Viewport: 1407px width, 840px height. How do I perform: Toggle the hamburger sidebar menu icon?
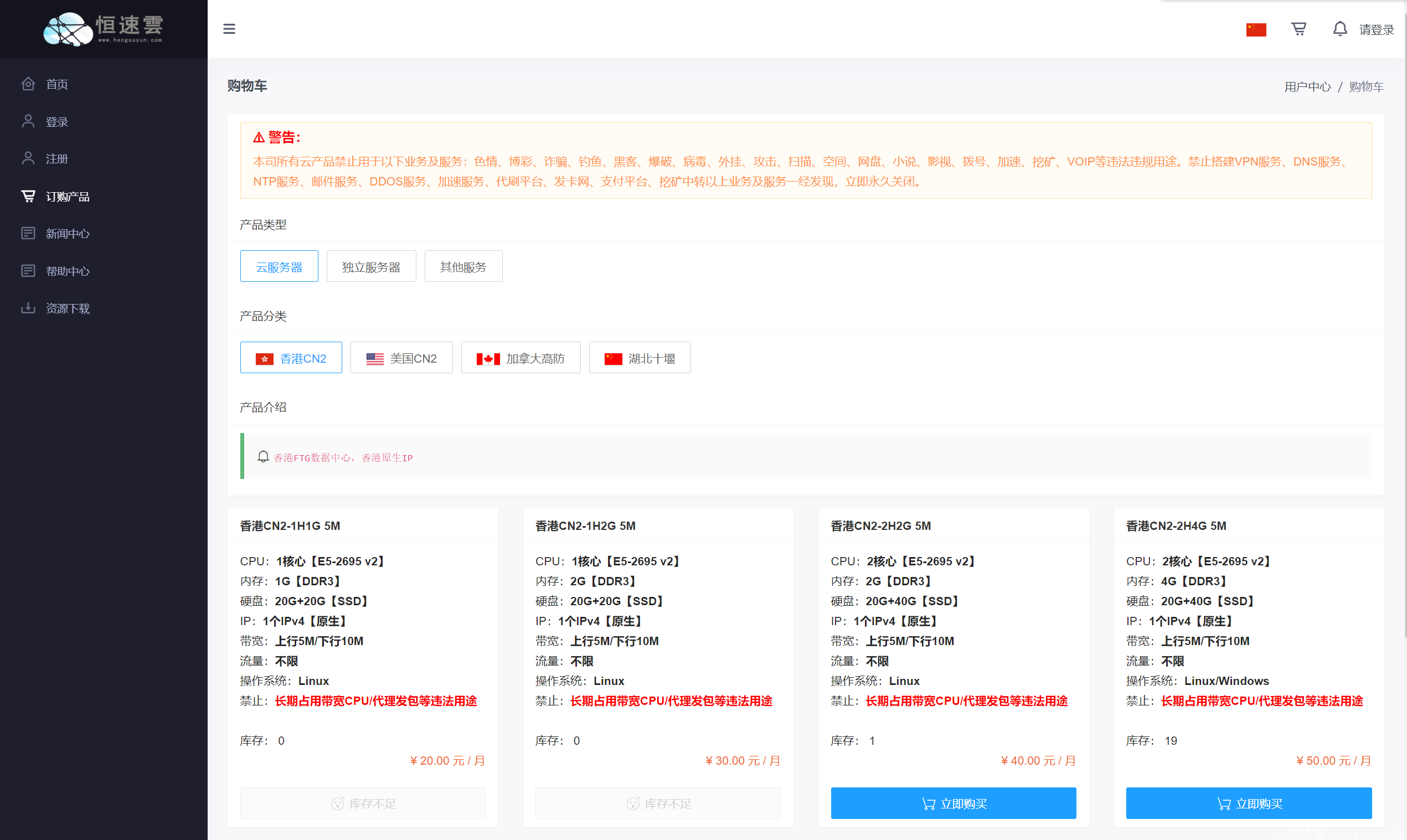click(x=229, y=29)
